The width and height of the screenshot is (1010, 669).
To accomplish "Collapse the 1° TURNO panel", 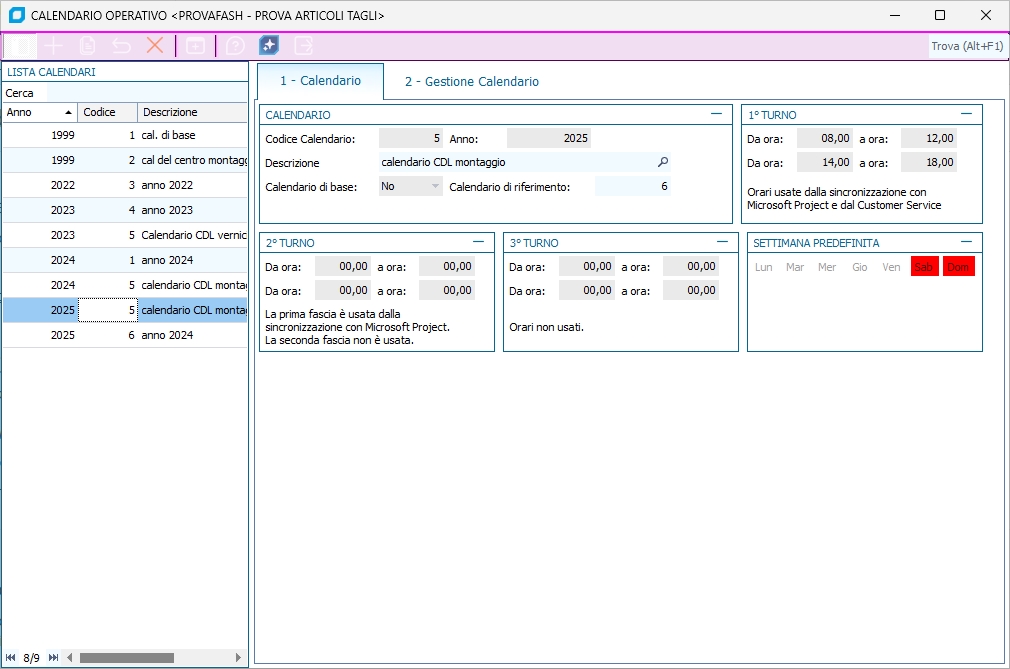I will click(x=966, y=114).
